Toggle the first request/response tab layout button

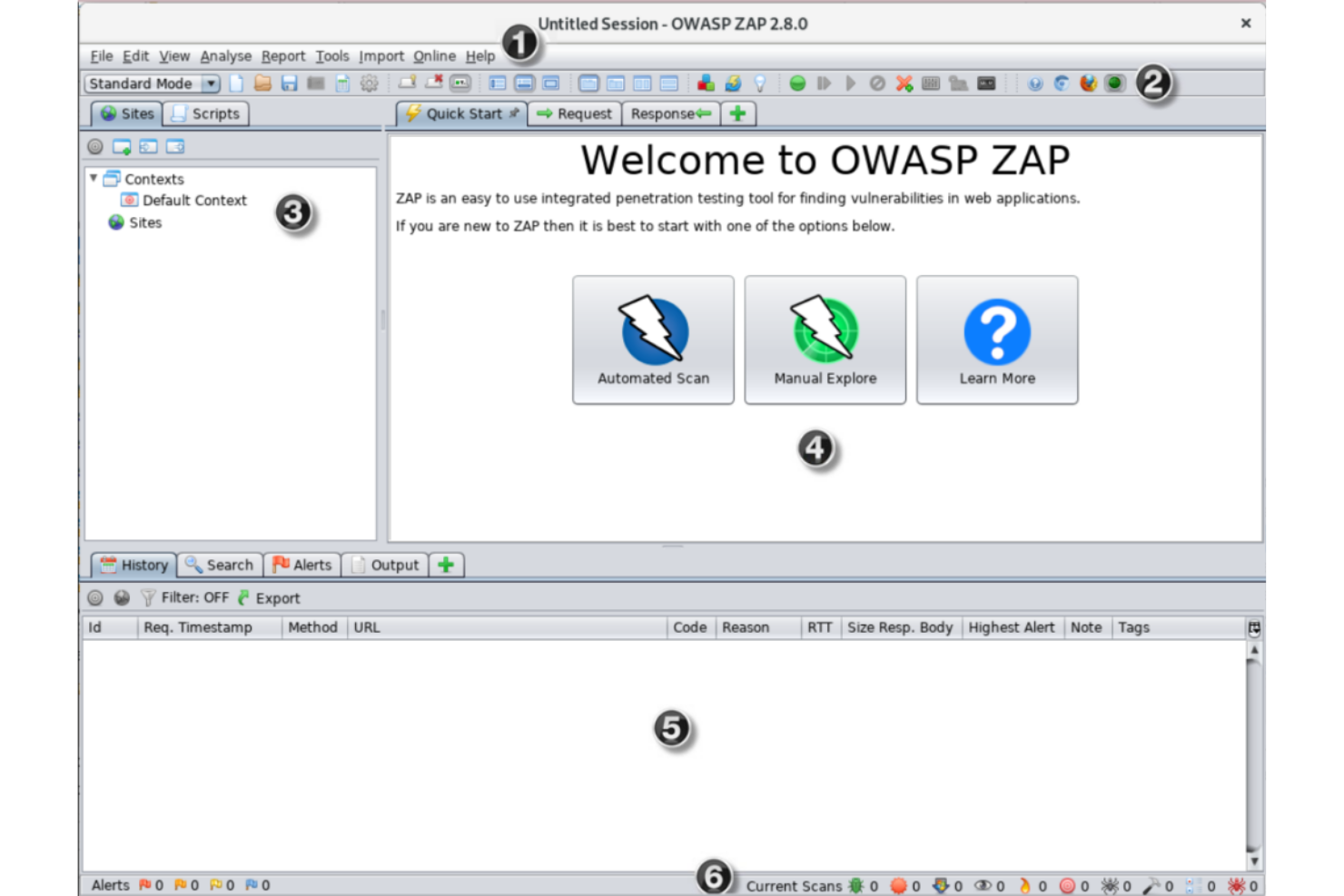point(588,84)
